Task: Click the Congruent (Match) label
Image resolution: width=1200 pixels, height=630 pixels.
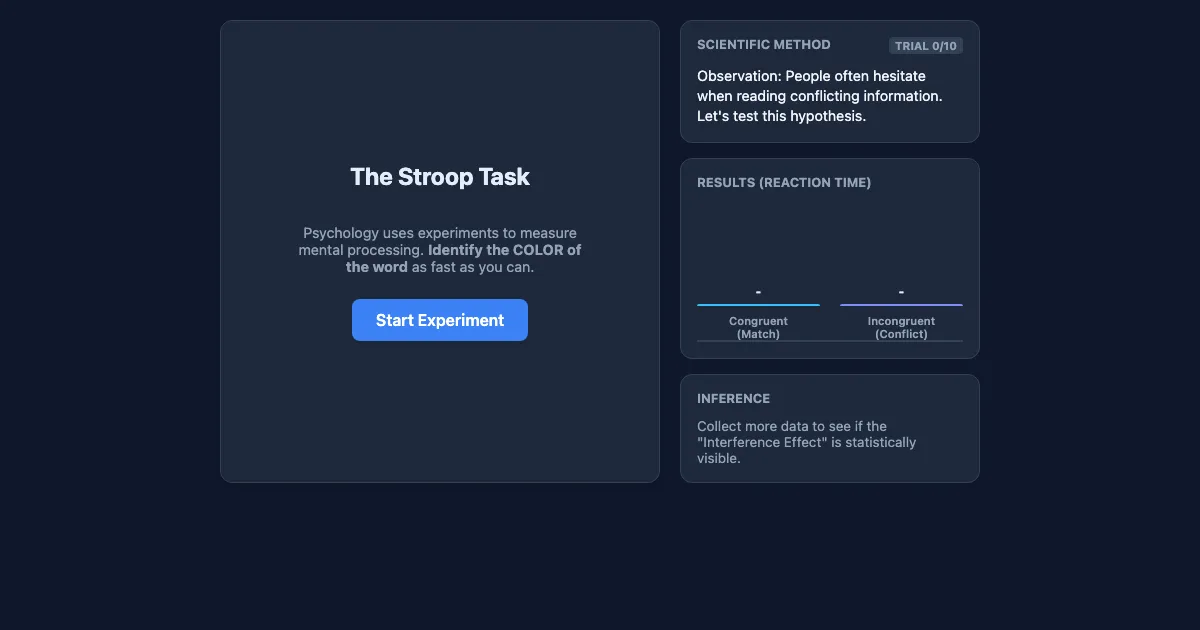Action: pyautogui.click(x=758, y=328)
